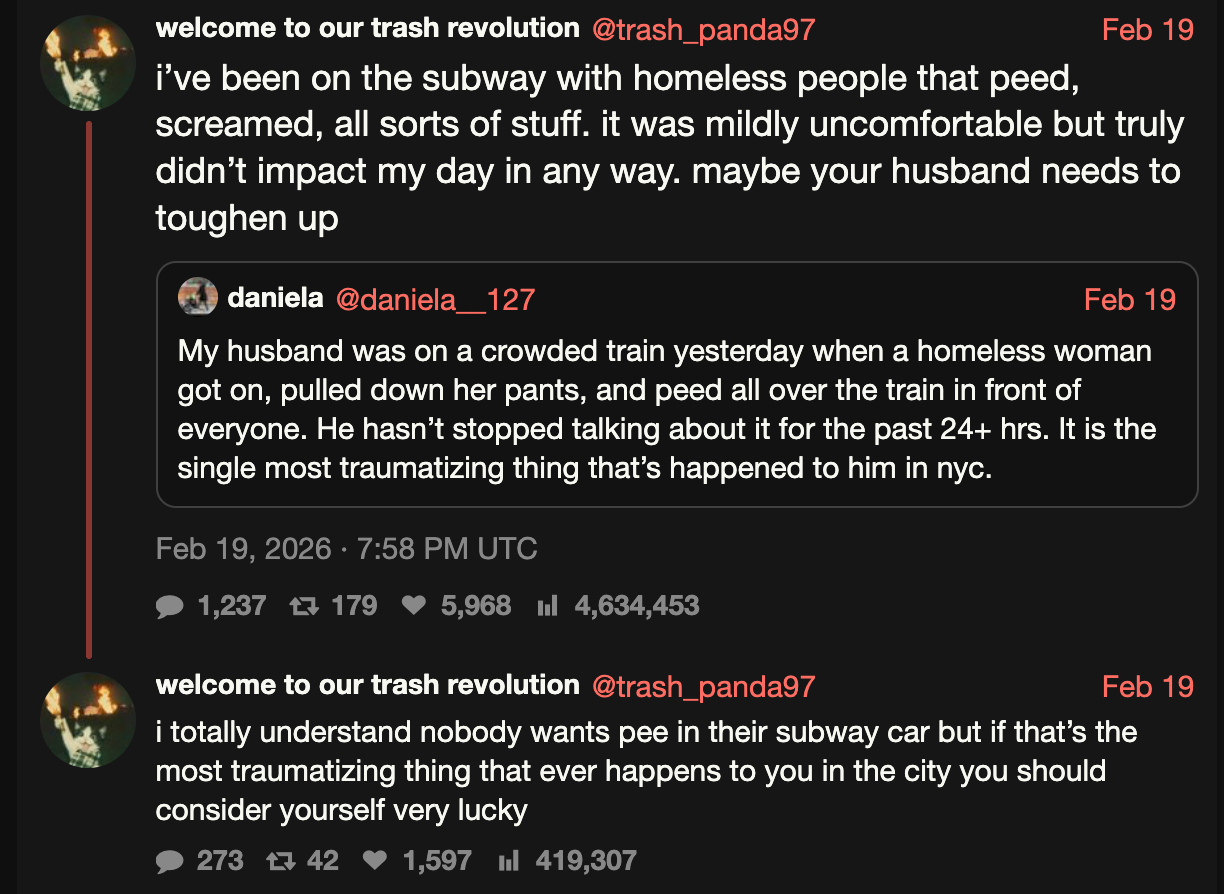
Task: Click the @trash_panda97 handle in second tweet
Action: click(703, 686)
